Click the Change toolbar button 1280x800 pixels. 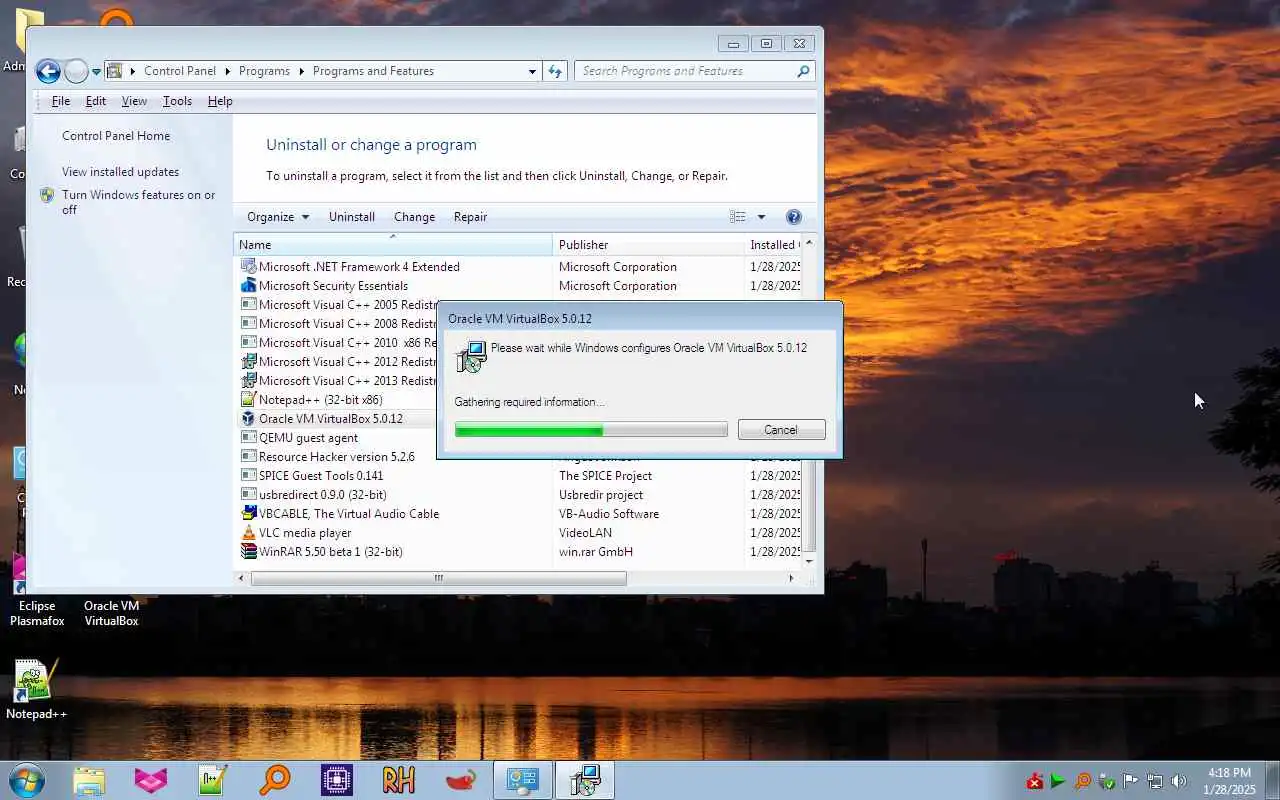click(x=414, y=217)
